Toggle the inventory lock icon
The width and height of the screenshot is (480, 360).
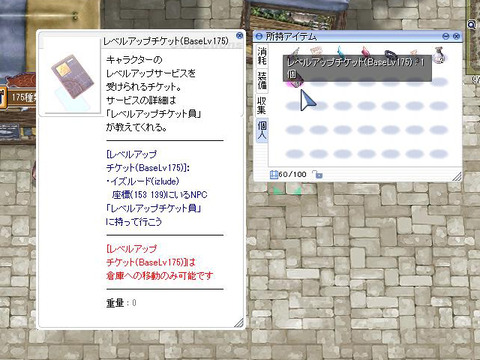point(317,174)
